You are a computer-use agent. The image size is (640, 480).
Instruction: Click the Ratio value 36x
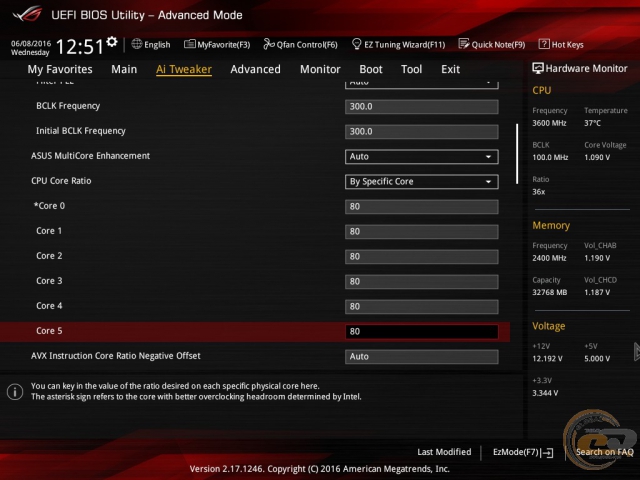tap(539, 192)
